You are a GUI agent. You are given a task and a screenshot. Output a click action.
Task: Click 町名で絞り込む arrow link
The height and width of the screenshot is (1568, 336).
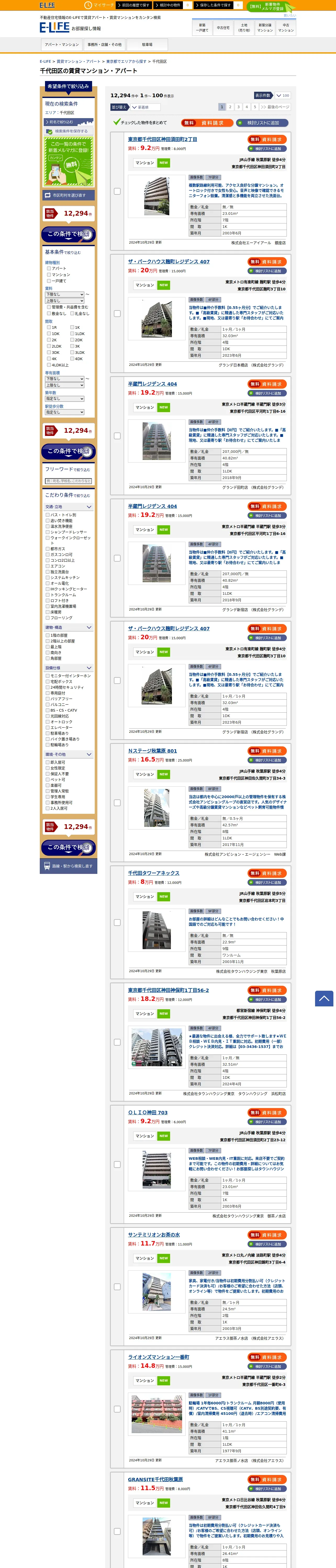68,122
